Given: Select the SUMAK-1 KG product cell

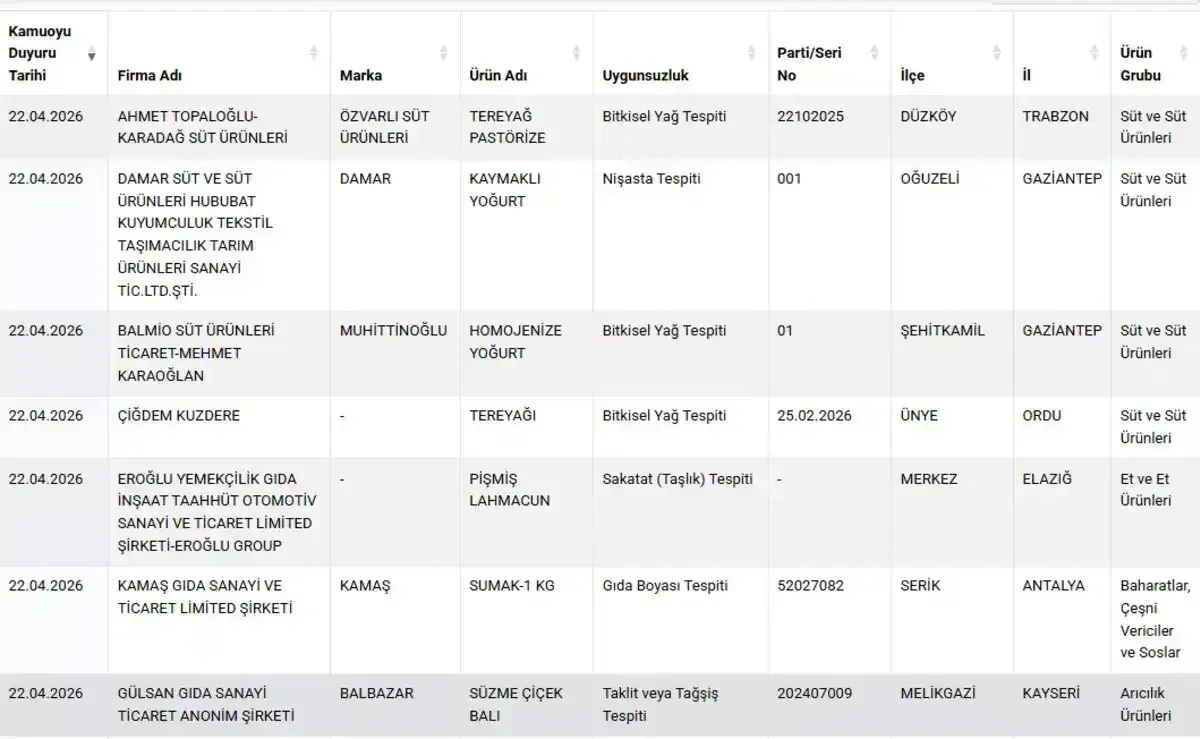Looking at the screenshot, I should 512,586.
